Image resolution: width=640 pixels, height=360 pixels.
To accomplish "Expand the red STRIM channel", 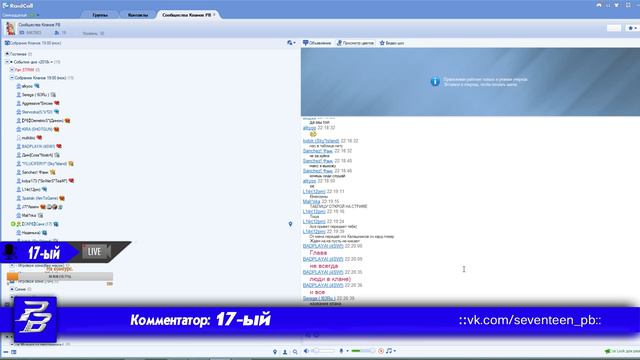I will 12,70.
